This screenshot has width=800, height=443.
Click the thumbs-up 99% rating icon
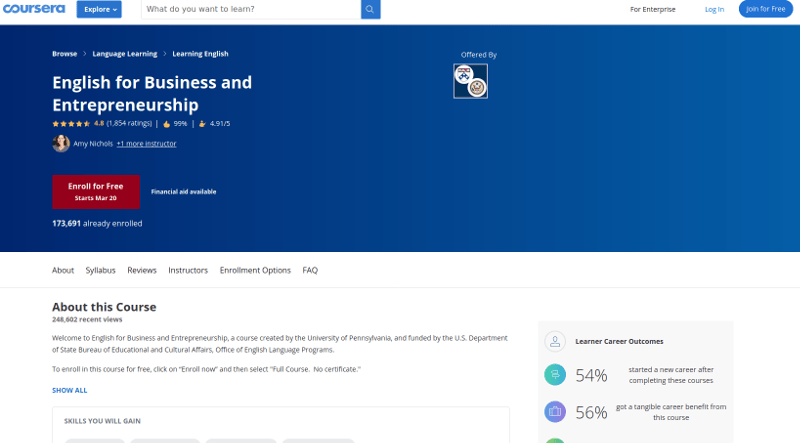tap(166, 124)
